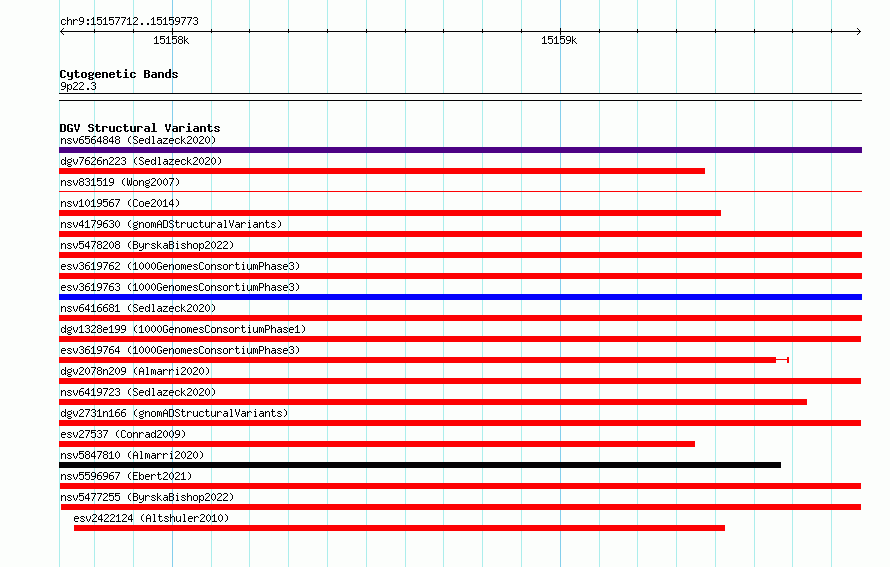Click the nsv5478208 (ByrskaBishop2022) label

click(x=147, y=245)
